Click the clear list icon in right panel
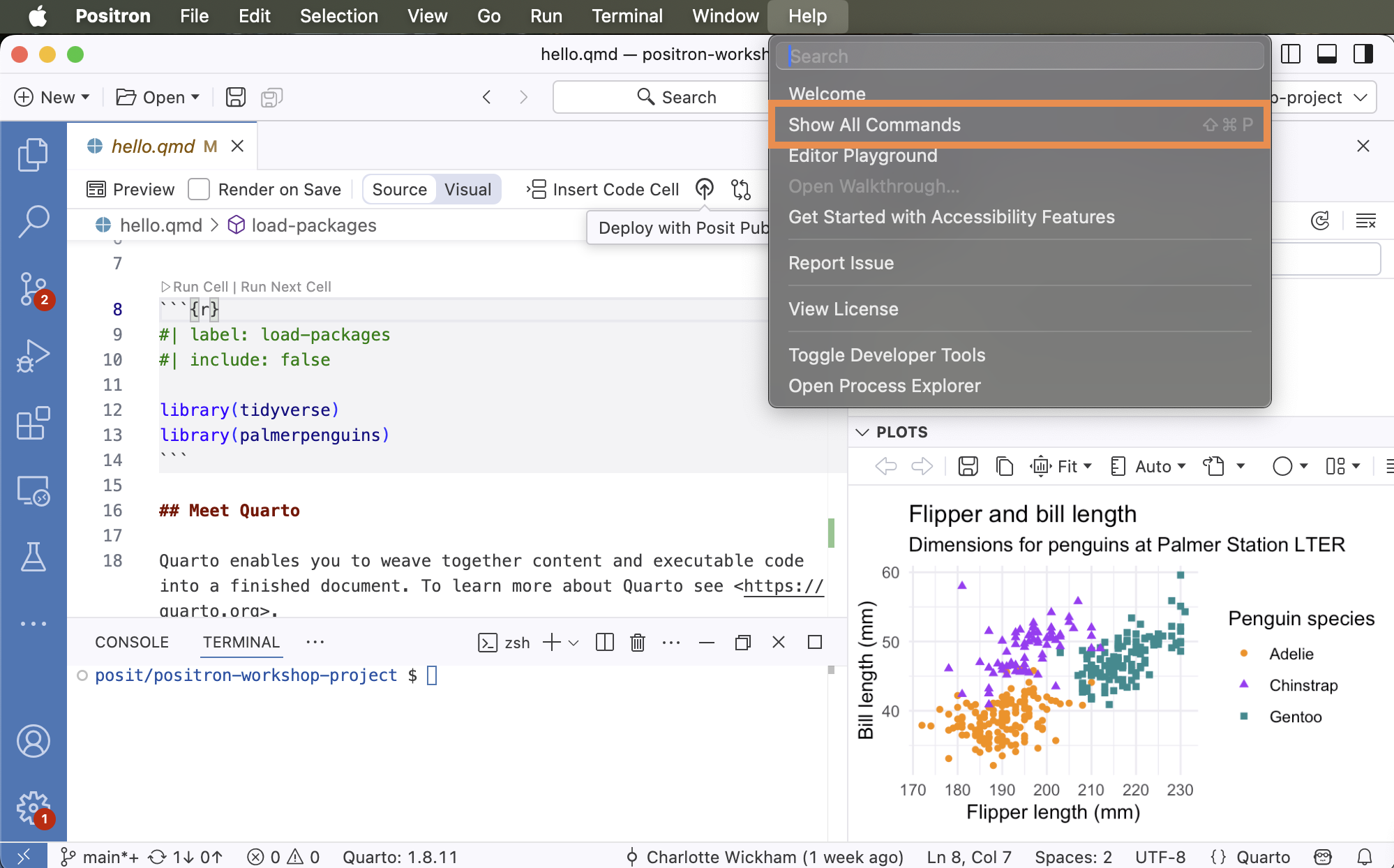The height and width of the screenshot is (868, 1394). pyautogui.click(x=1365, y=221)
